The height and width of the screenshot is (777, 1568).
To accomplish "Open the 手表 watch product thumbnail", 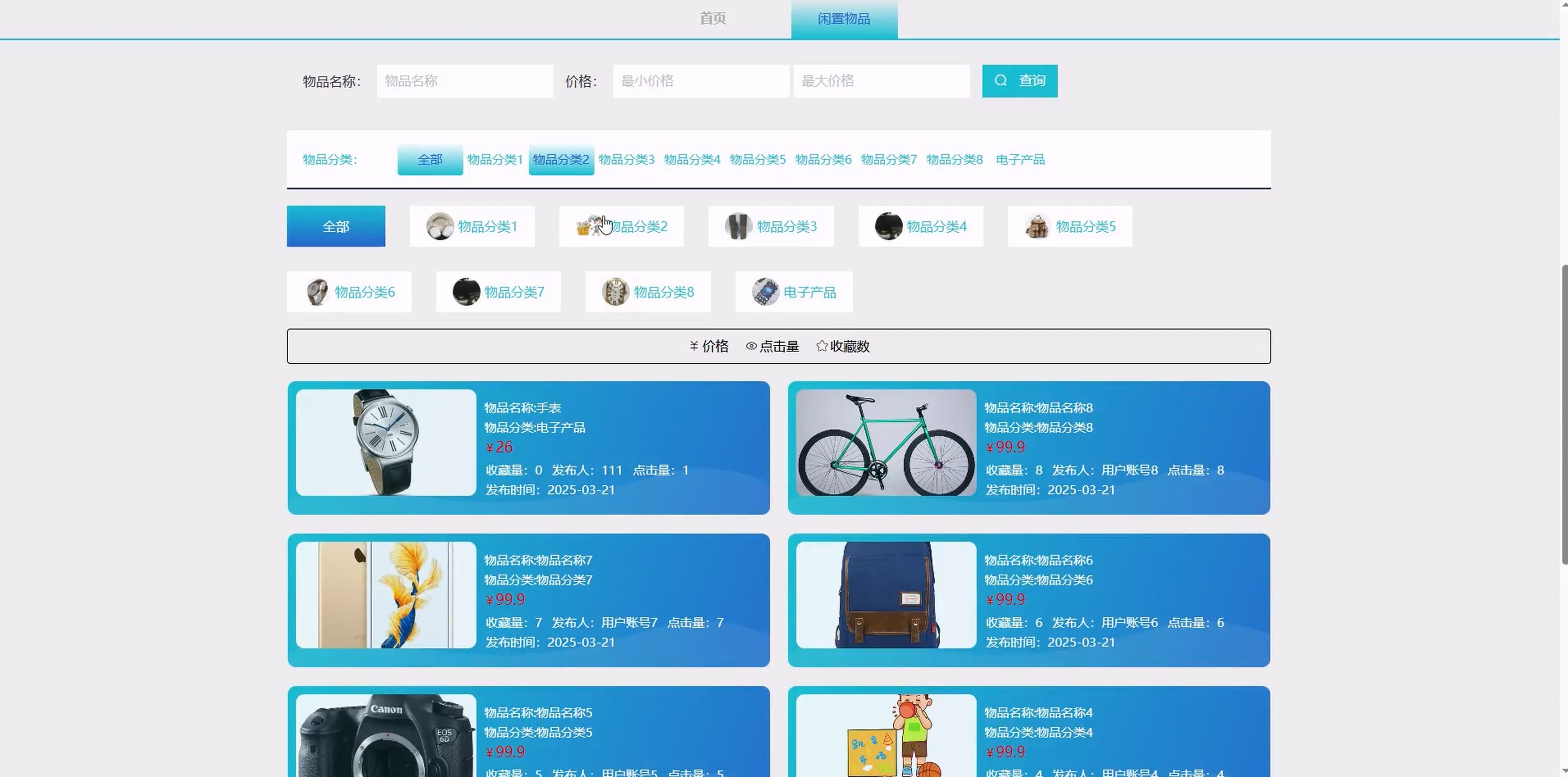I will click(386, 443).
